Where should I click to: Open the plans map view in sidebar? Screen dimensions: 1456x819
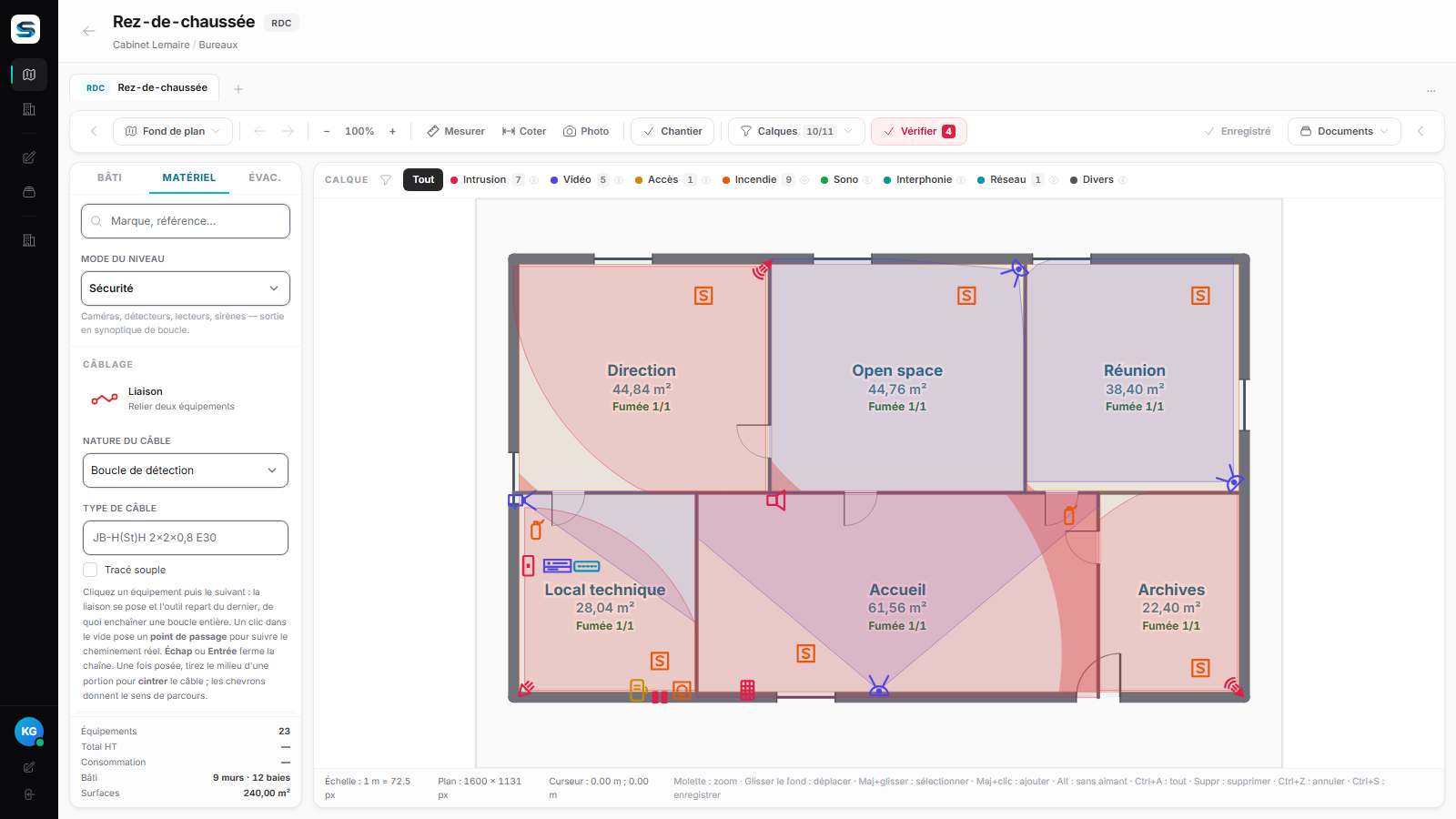(29, 75)
